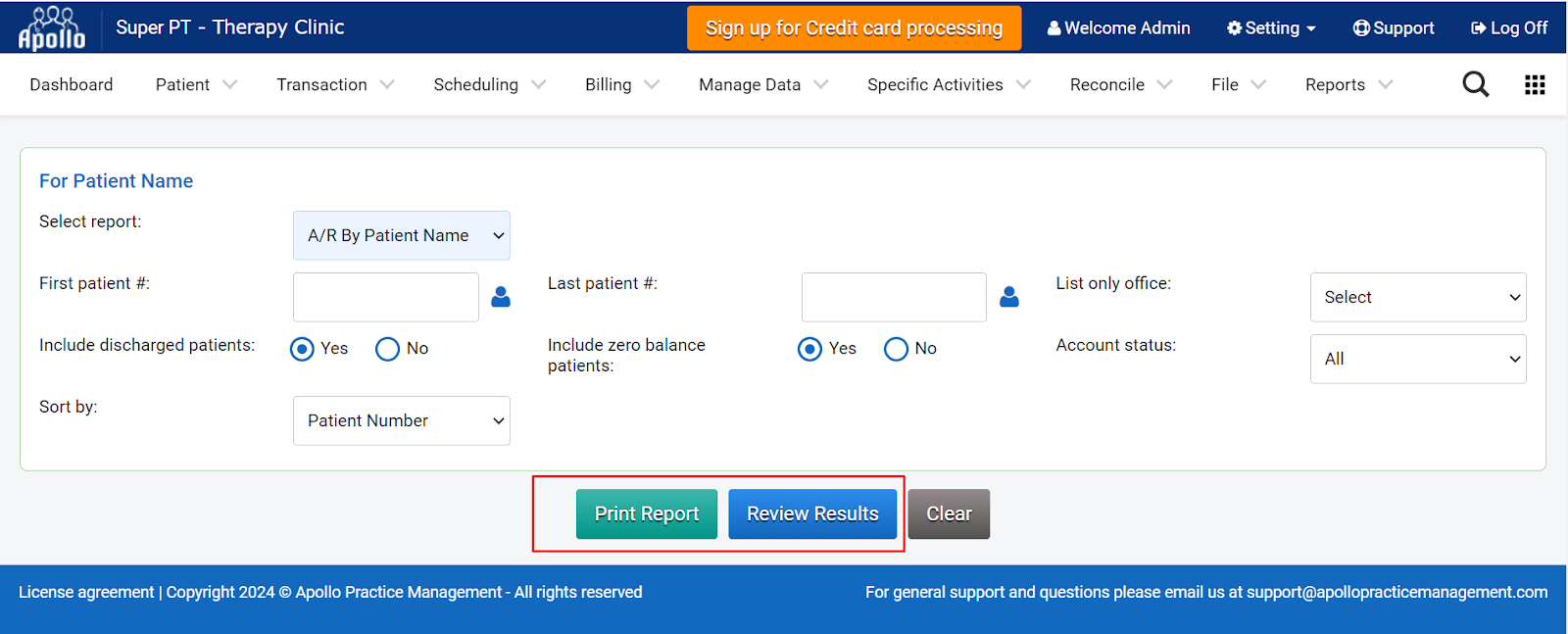Select No for Include discharged patients
This screenshot has width=1568, height=634.
click(x=387, y=349)
